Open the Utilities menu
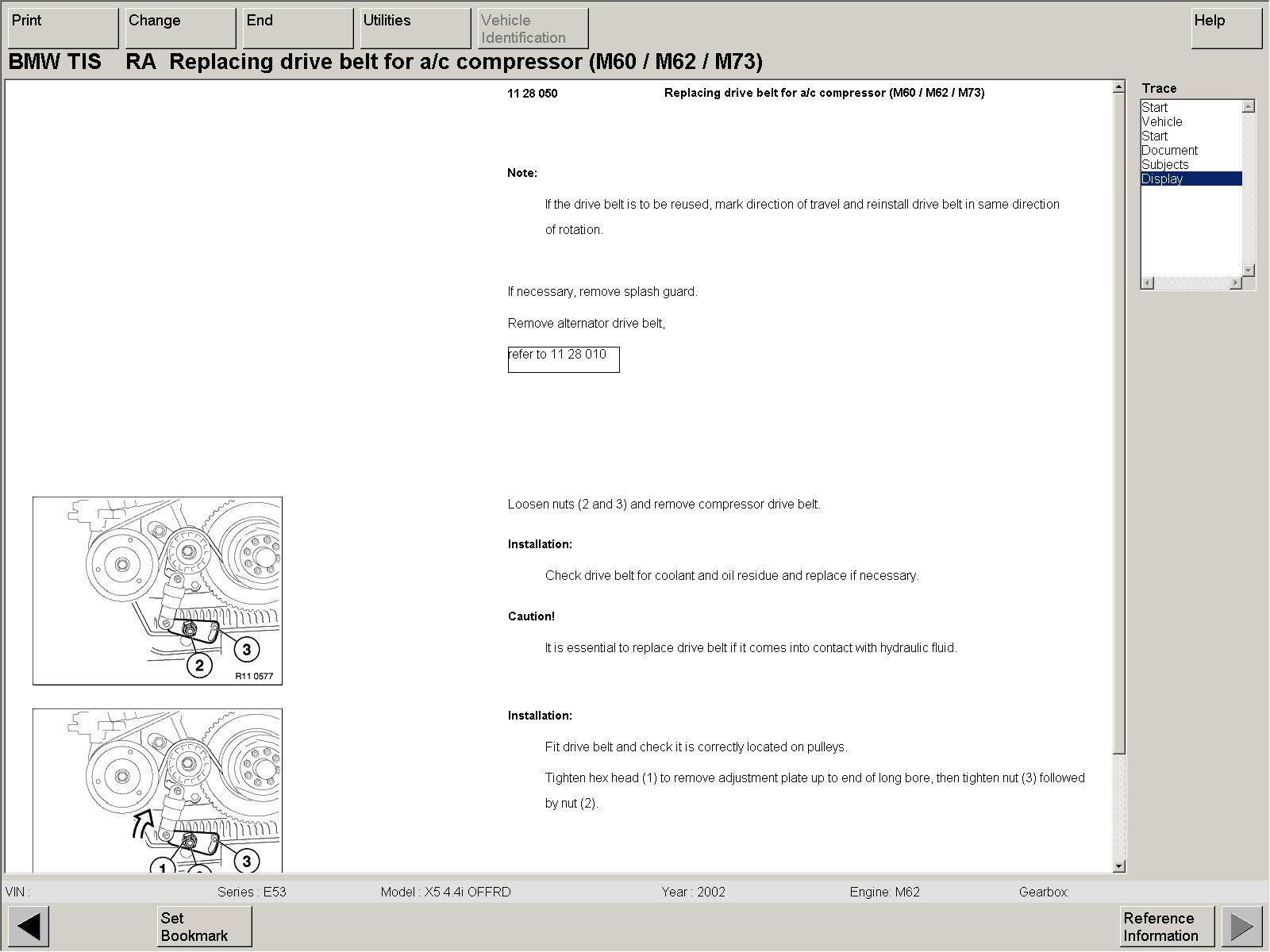The image size is (1270, 952). point(414,28)
